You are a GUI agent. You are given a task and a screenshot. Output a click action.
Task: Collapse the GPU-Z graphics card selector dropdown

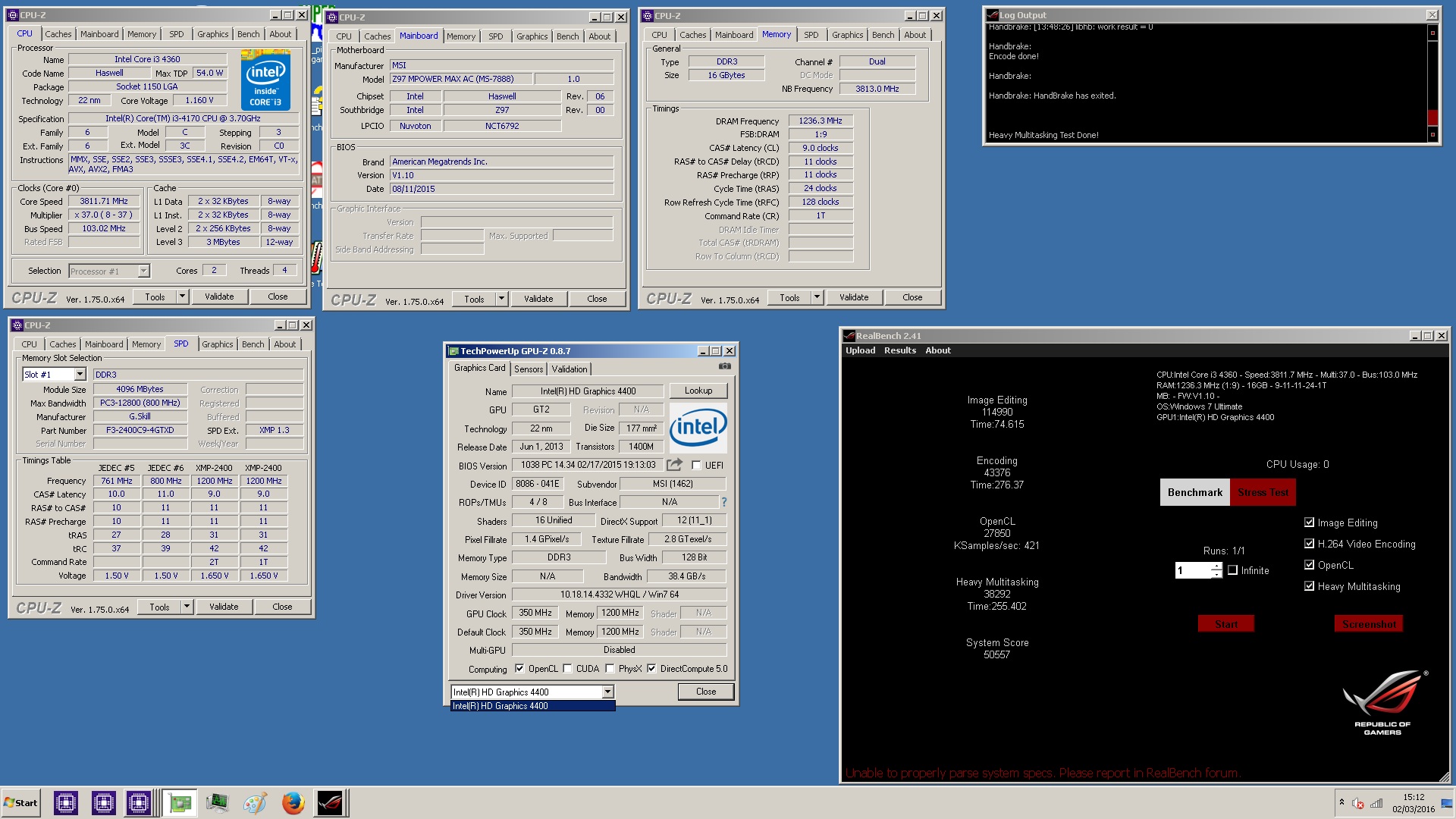tap(607, 692)
